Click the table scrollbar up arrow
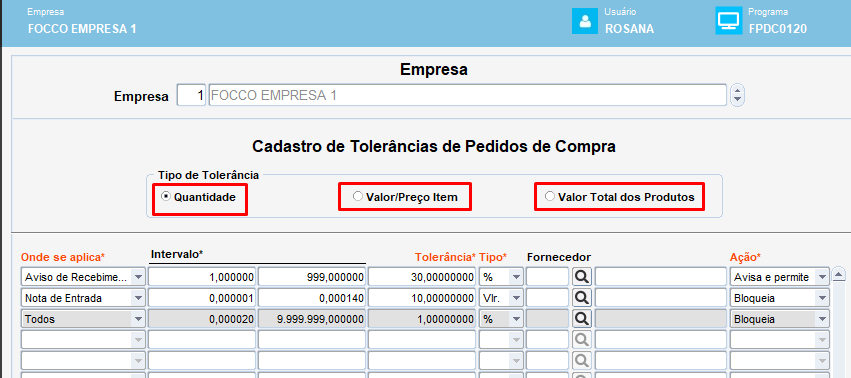 tap(839, 274)
